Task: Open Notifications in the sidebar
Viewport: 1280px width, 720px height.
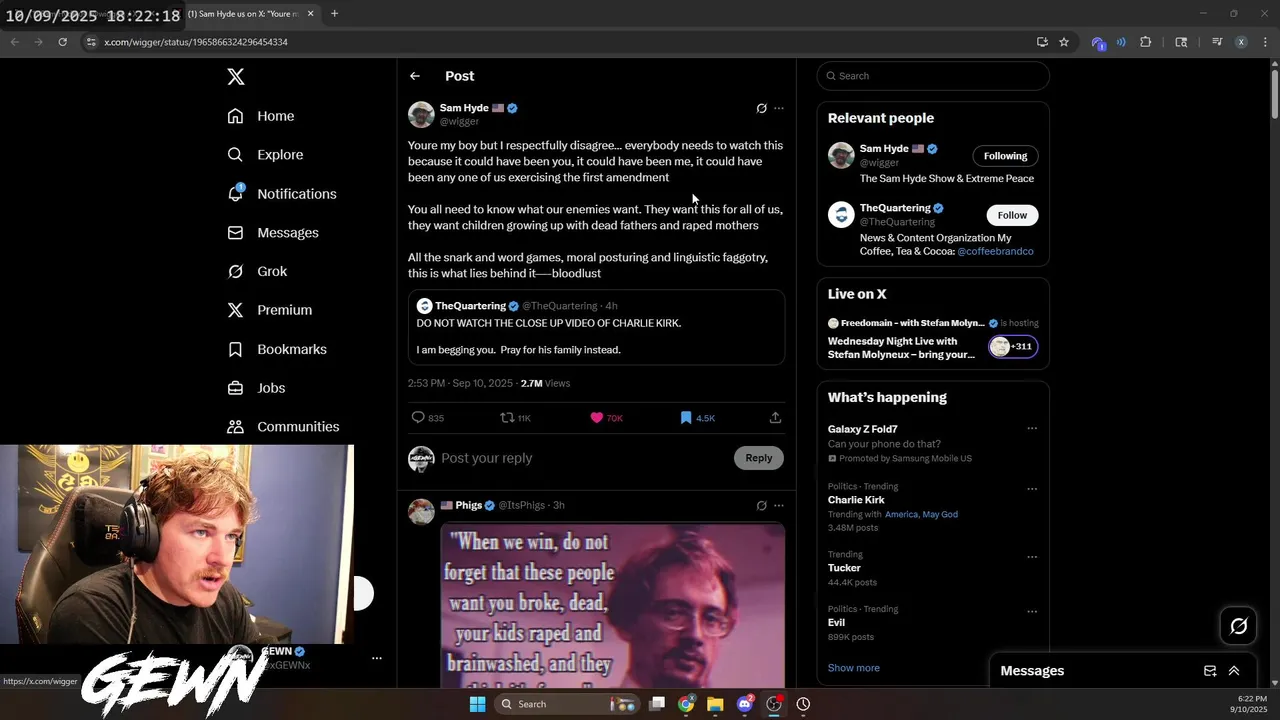Action: pos(282,194)
